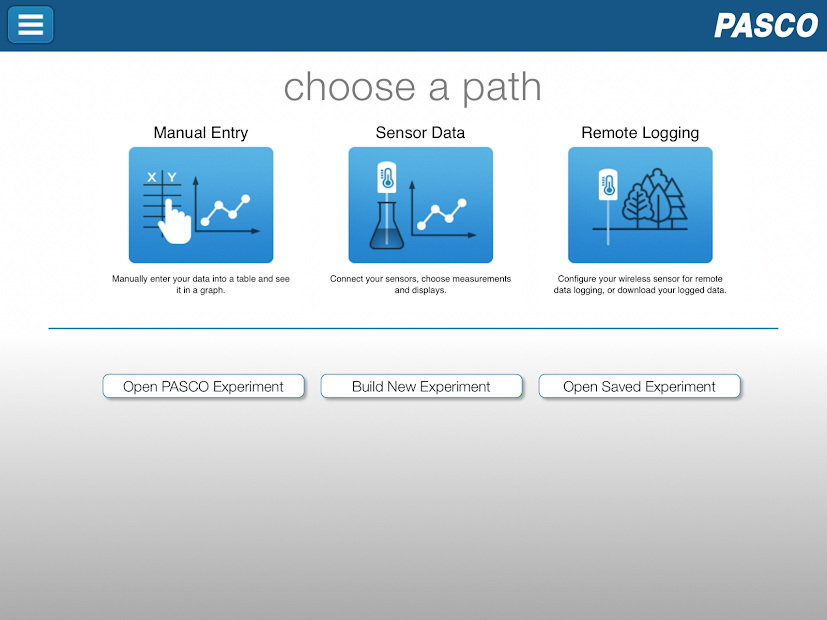Click the "Configure your wireless sensor" description text

tap(640, 285)
